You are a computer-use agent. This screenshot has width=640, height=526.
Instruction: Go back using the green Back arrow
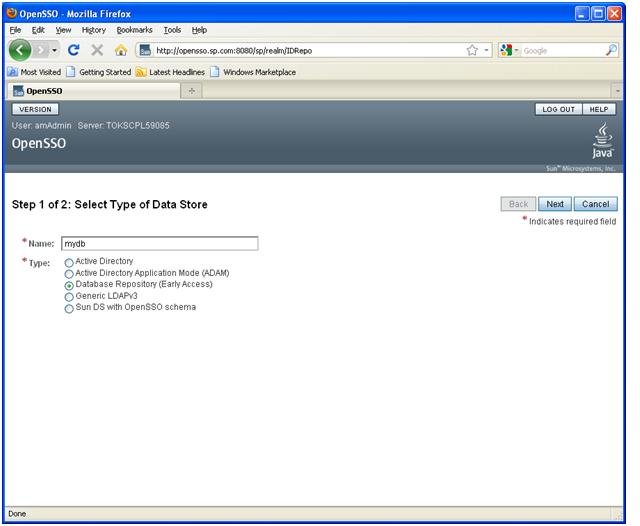coord(20,50)
